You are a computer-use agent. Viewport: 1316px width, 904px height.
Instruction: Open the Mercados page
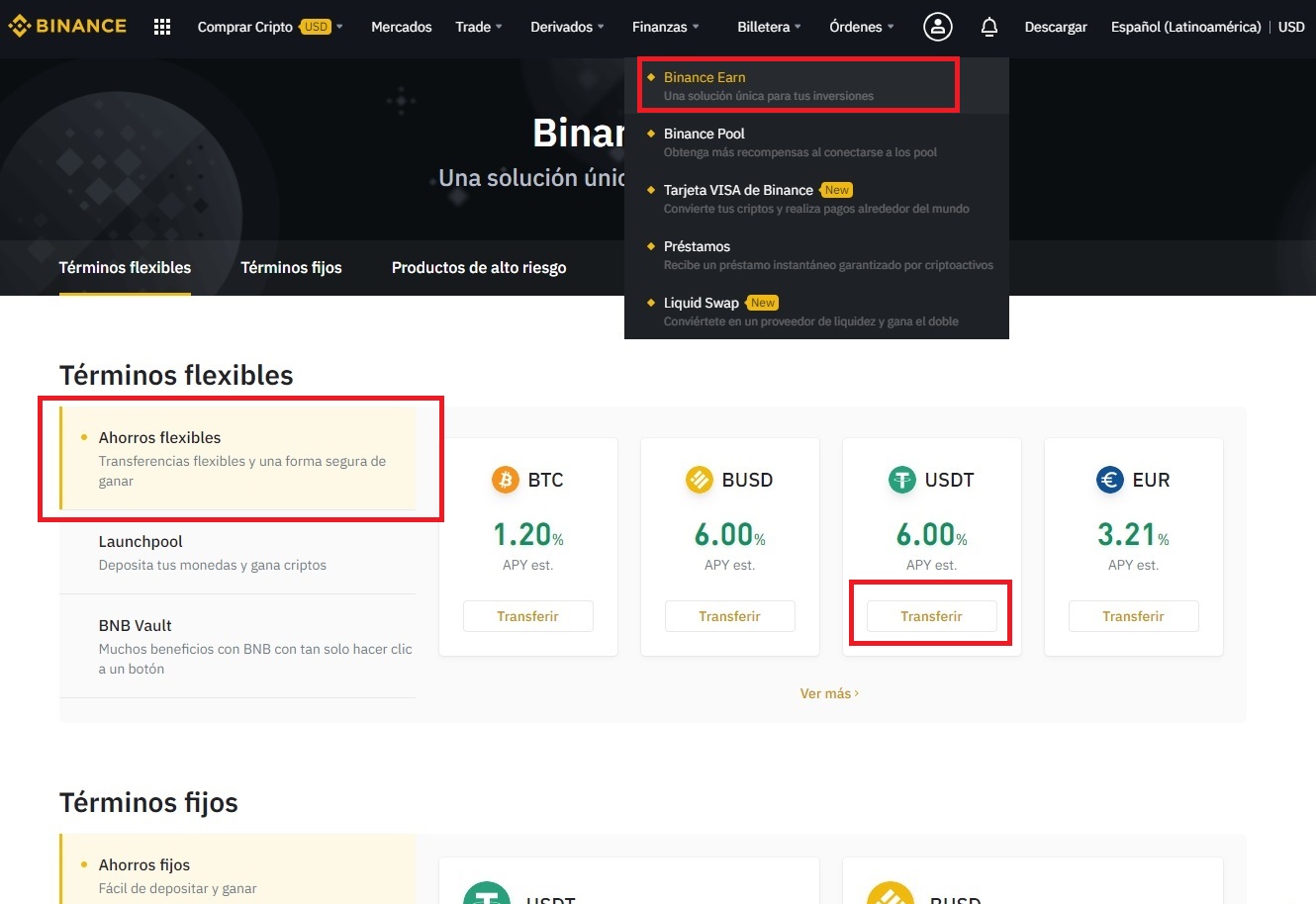(x=402, y=27)
